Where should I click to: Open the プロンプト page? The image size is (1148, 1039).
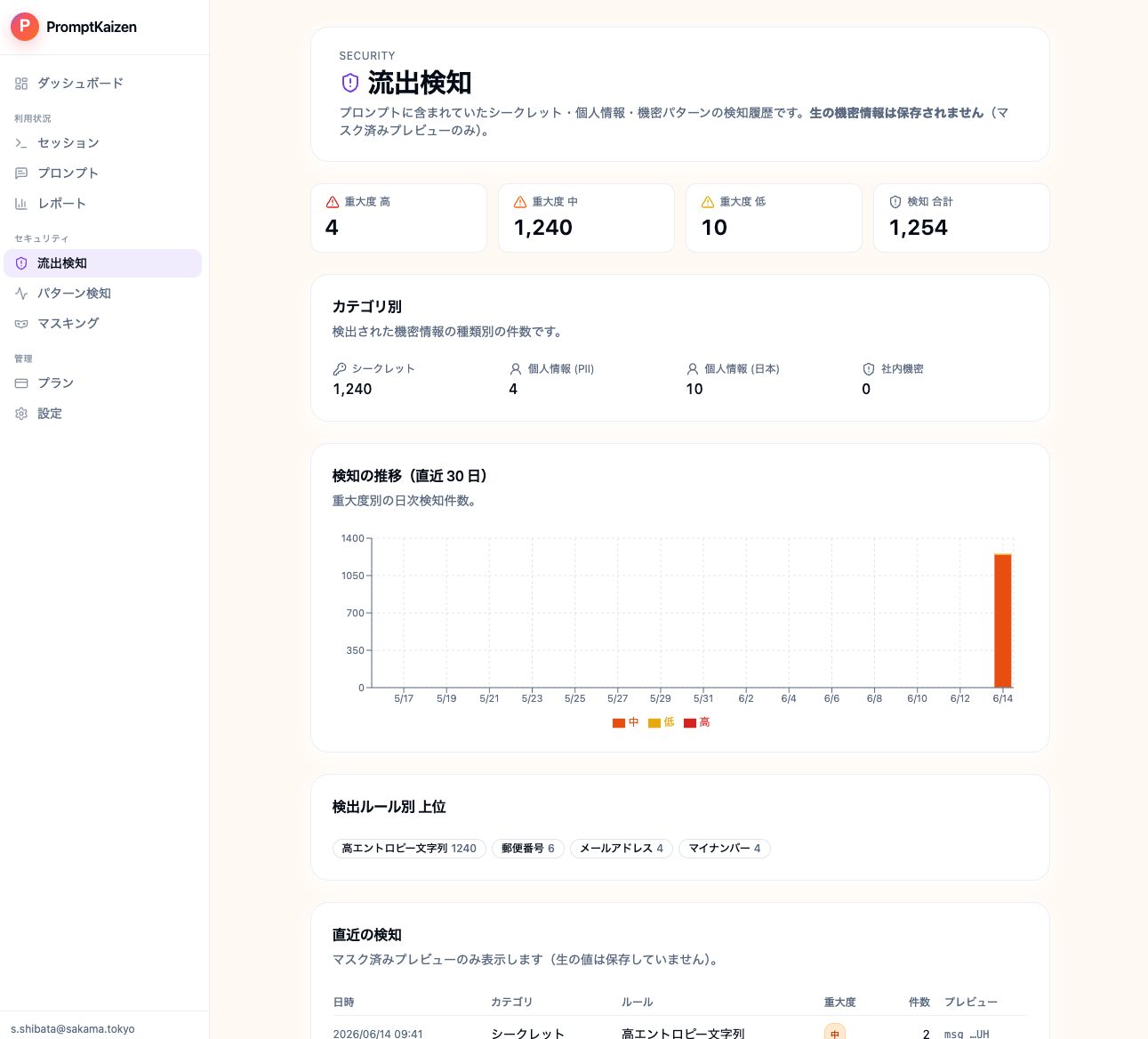coord(103,173)
